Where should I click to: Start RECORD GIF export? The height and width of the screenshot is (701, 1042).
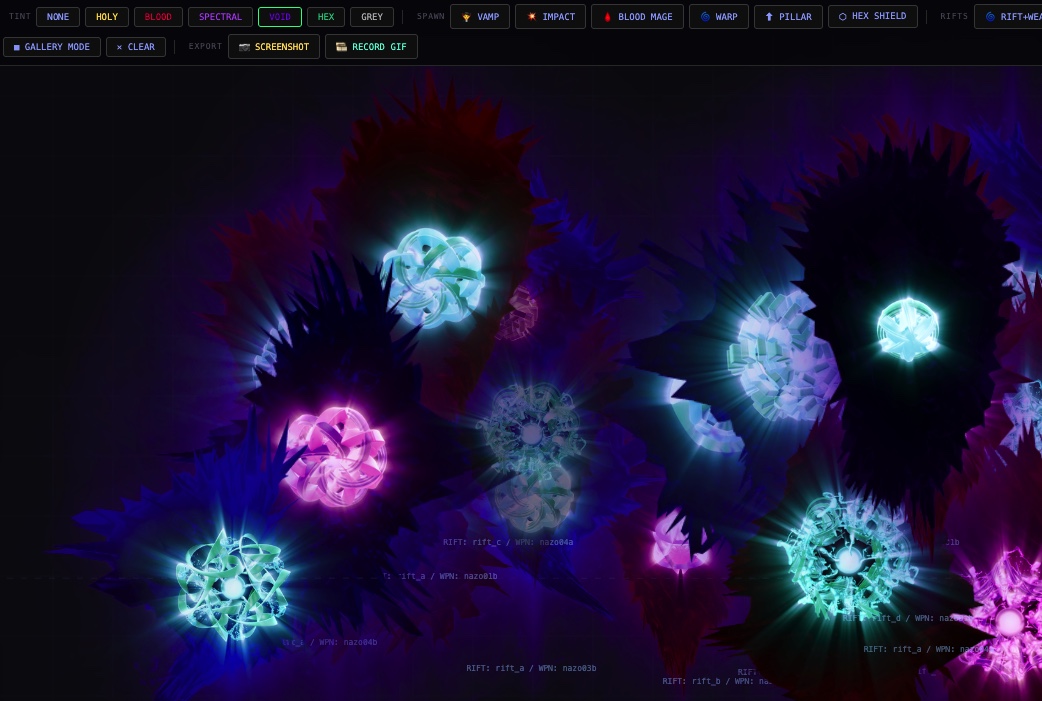tap(371, 47)
